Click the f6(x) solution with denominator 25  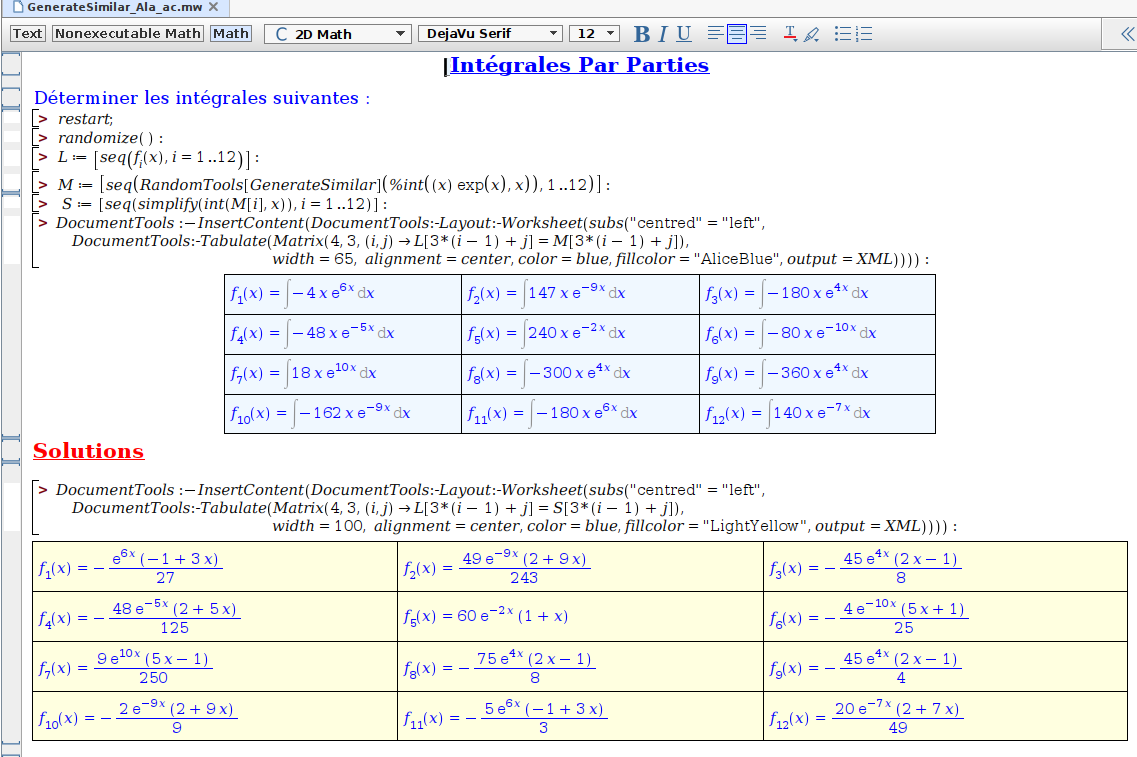click(x=946, y=617)
